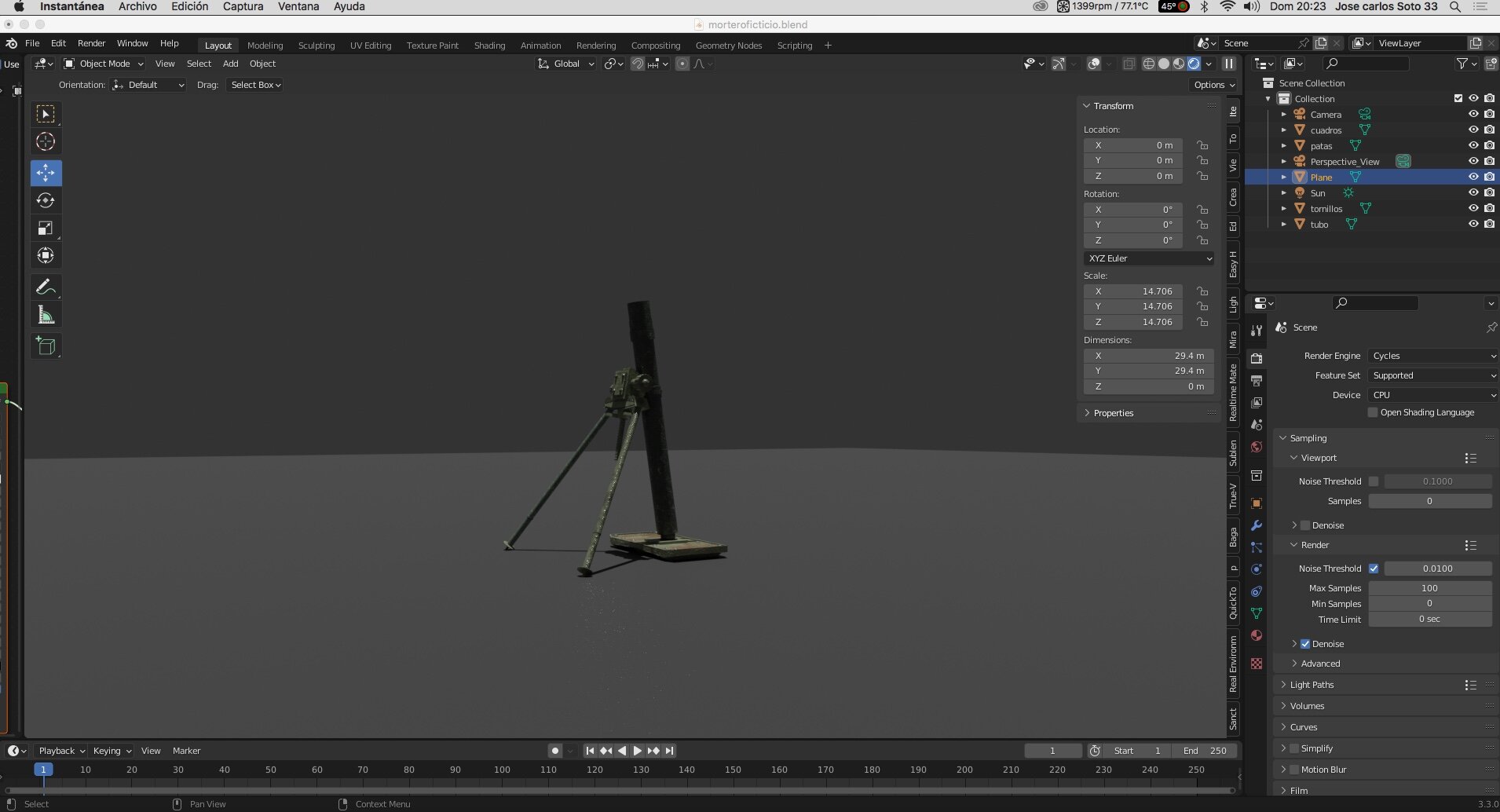Viewport: 1500px width, 812px height.
Task: Play the animation forward
Action: (638, 751)
